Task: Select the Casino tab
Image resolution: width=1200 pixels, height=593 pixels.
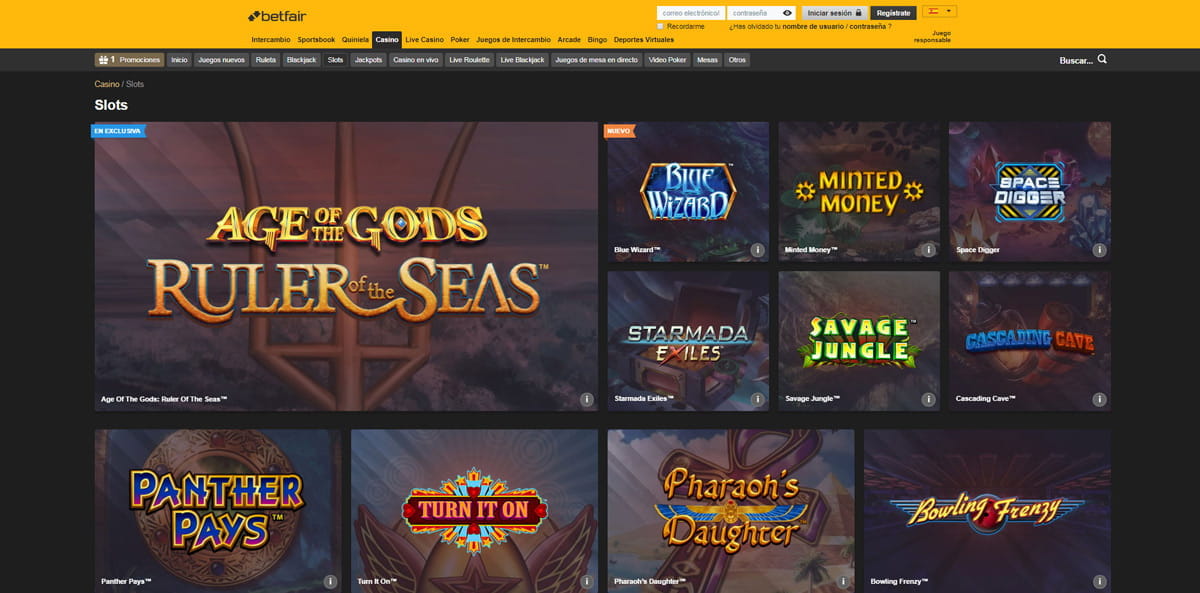Action: point(387,40)
